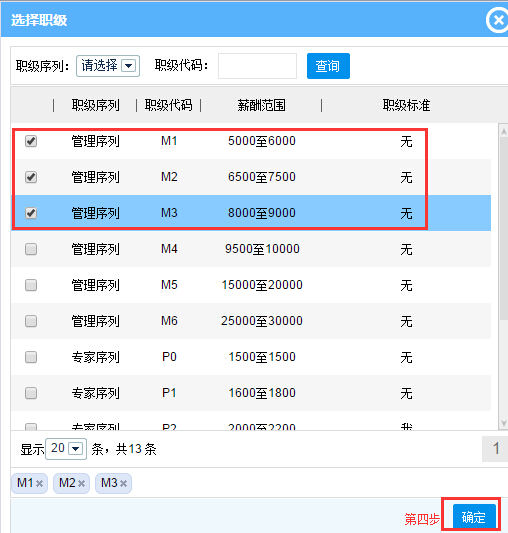The width and height of the screenshot is (508, 533).
Task: Click the 职级代码 column header
Action: tap(168, 105)
